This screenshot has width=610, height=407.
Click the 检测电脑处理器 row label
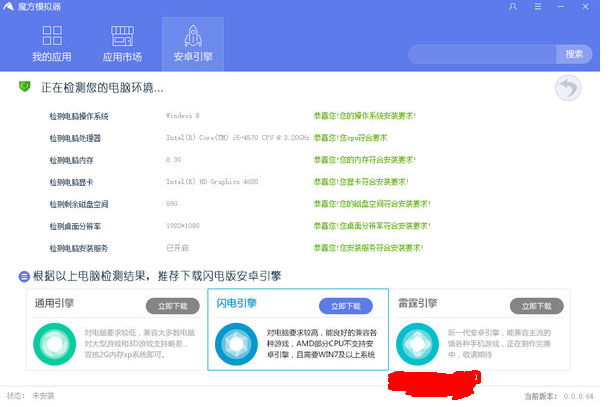click(x=75, y=138)
